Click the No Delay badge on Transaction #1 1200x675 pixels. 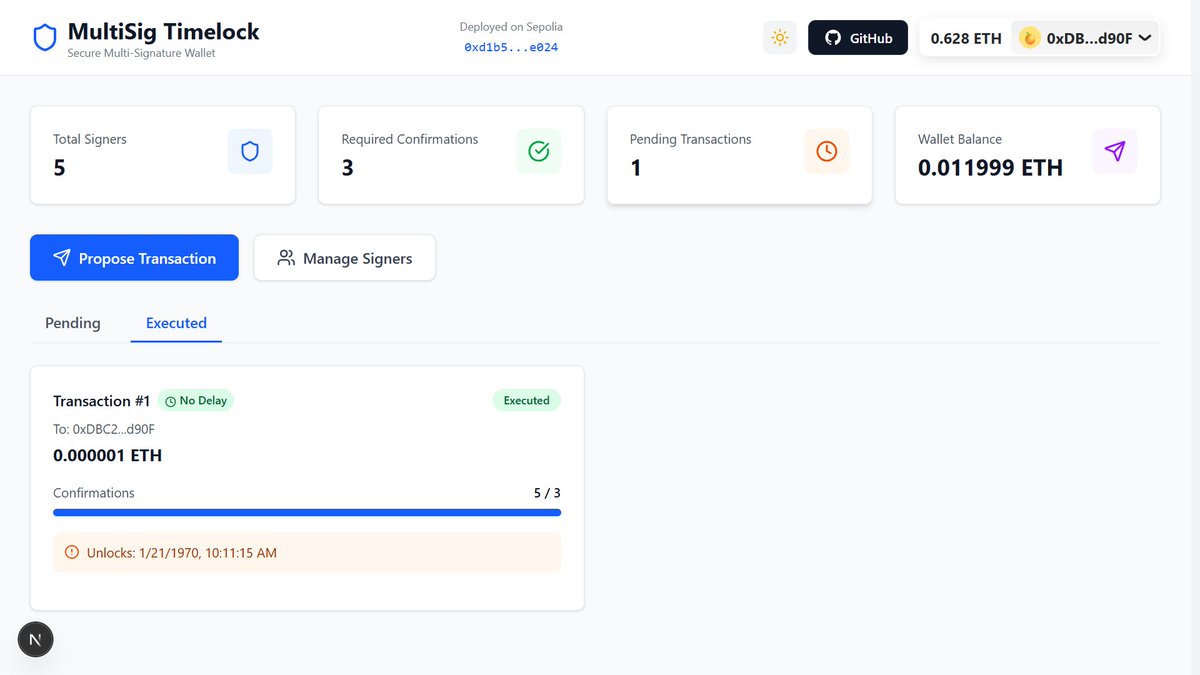point(196,401)
